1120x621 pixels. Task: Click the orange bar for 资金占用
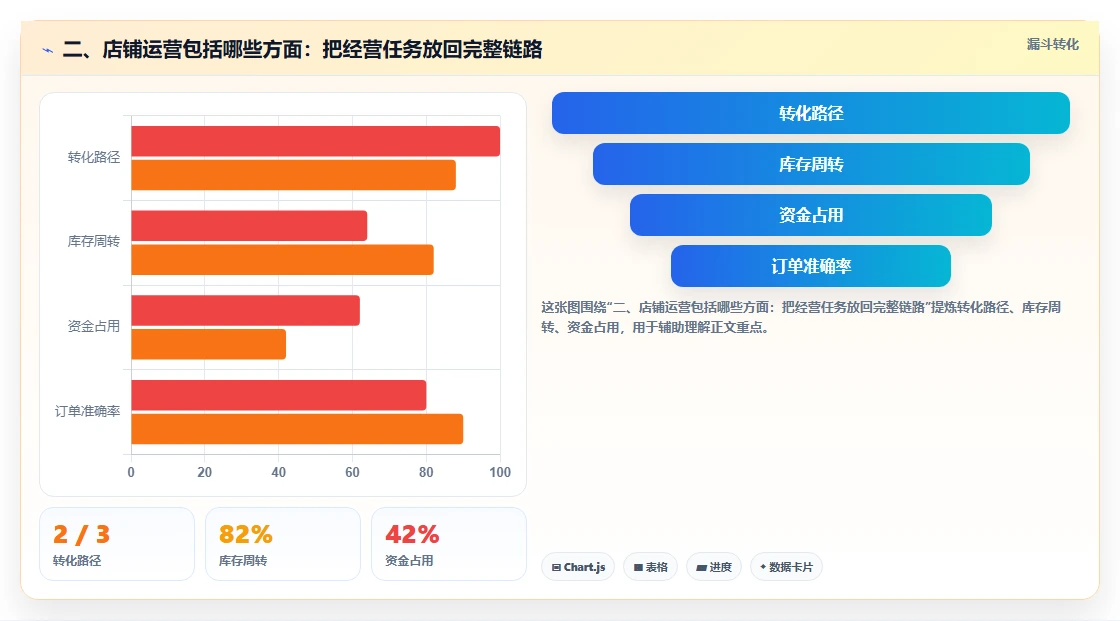[209, 344]
